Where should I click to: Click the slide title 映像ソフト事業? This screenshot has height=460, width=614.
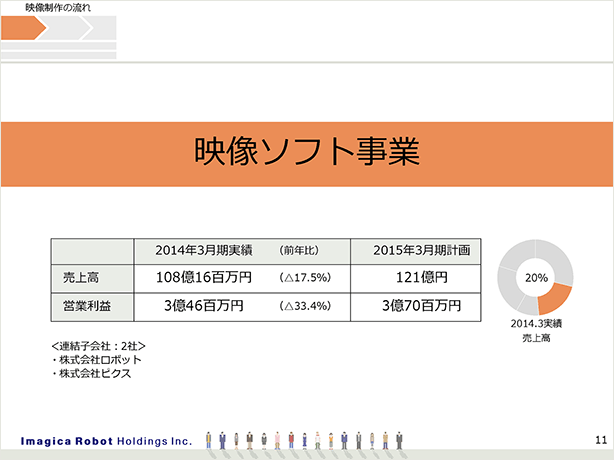307,151
